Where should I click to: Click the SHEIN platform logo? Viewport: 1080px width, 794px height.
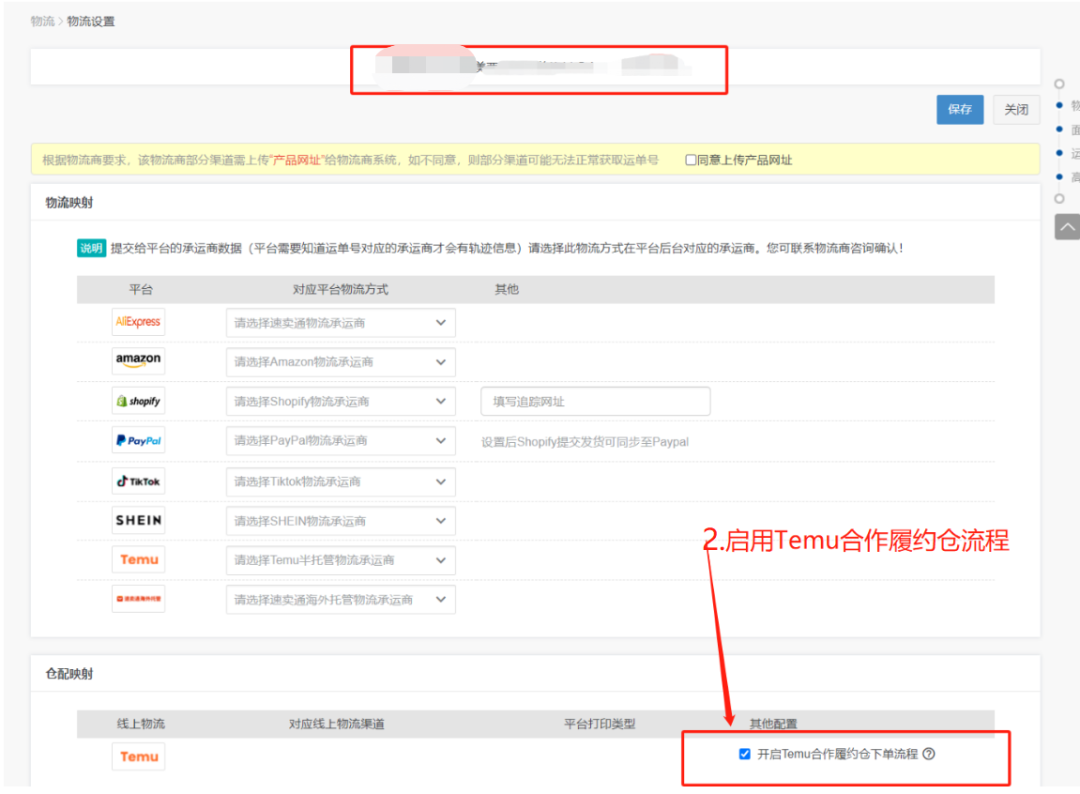tap(138, 520)
